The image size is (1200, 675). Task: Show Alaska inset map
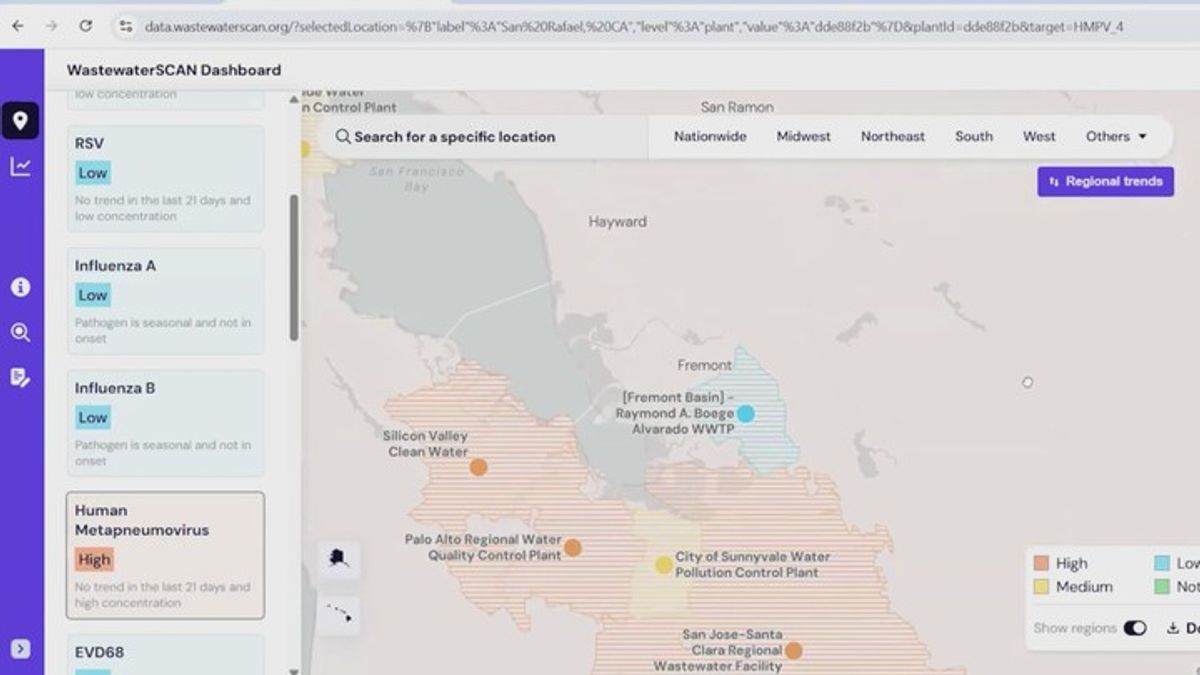[339, 561]
